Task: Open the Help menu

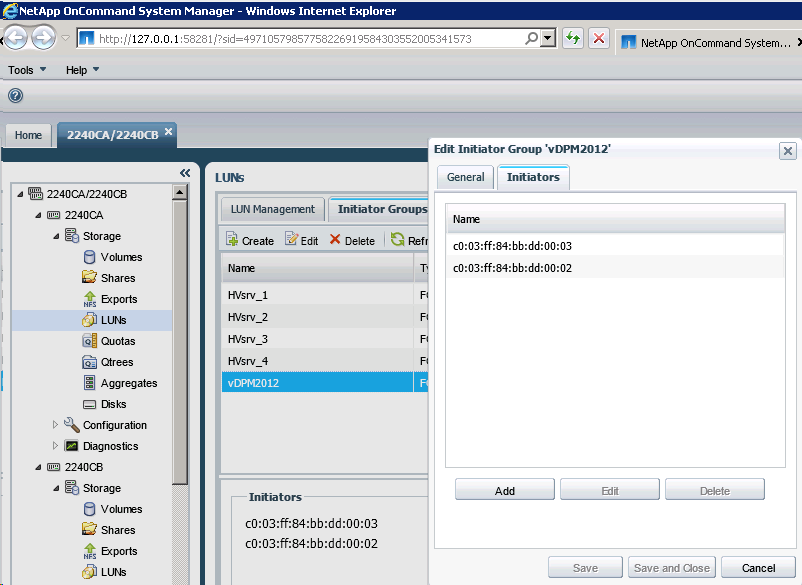Action: (82, 70)
